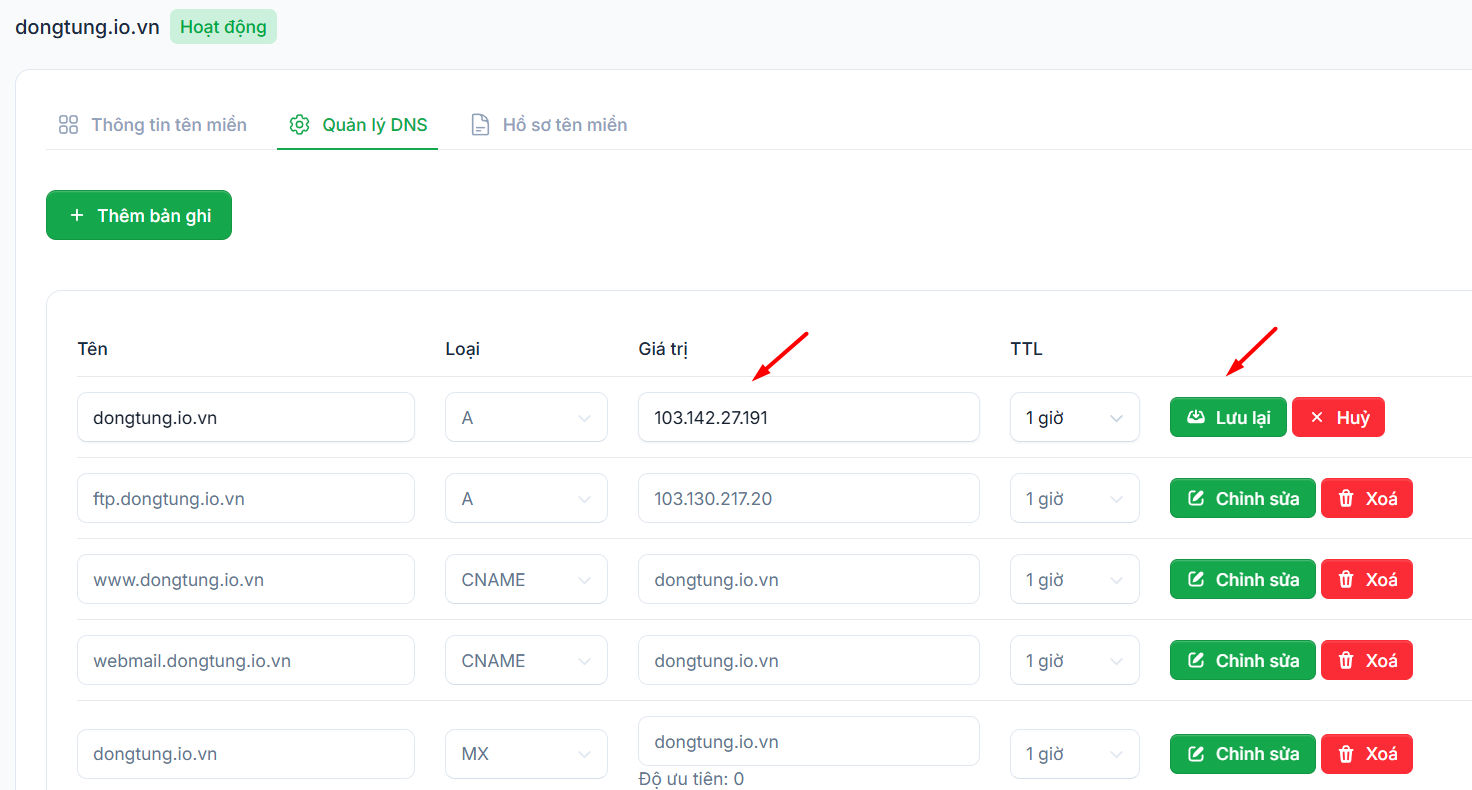Edit the webmail.dongtung.io.vn record with Chỉnh sửa
Image resolution: width=1472 pixels, height=790 pixels.
click(x=1243, y=660)
